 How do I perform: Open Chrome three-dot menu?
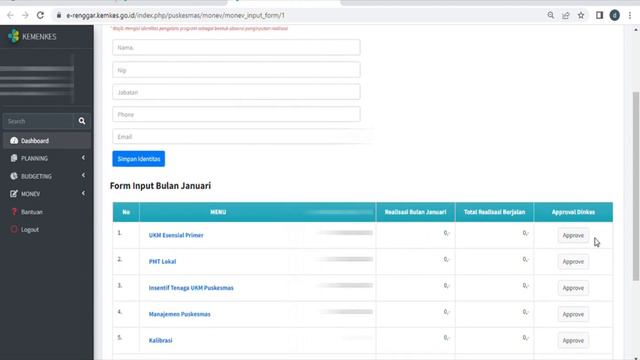(630, 16)
